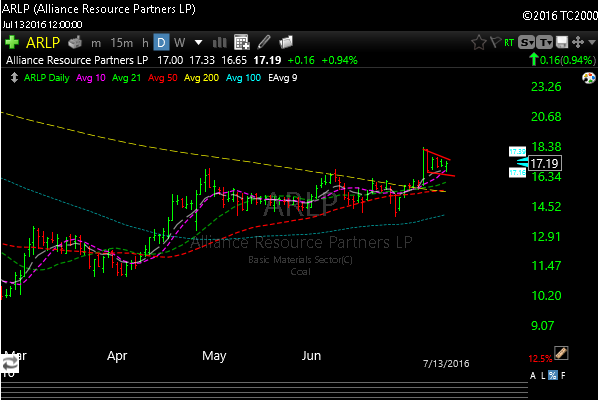Click the Avg 50 indicator label
Screen dimensions: 598x400
162,78
